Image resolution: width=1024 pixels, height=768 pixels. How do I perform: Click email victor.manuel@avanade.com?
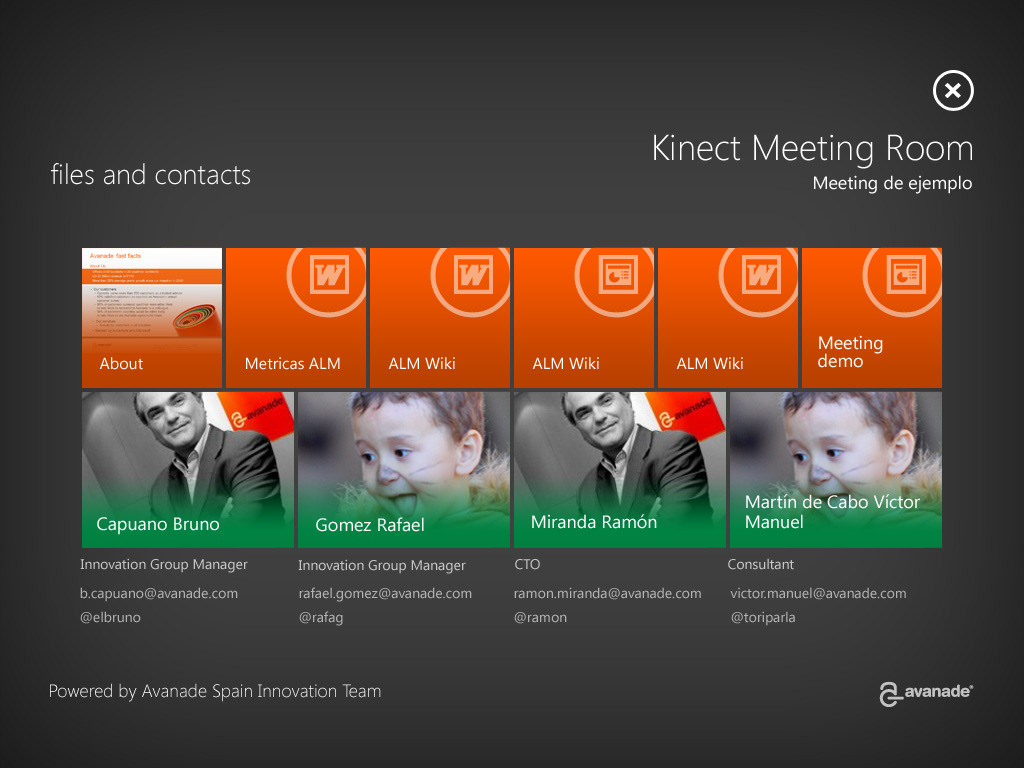point(818,594)
